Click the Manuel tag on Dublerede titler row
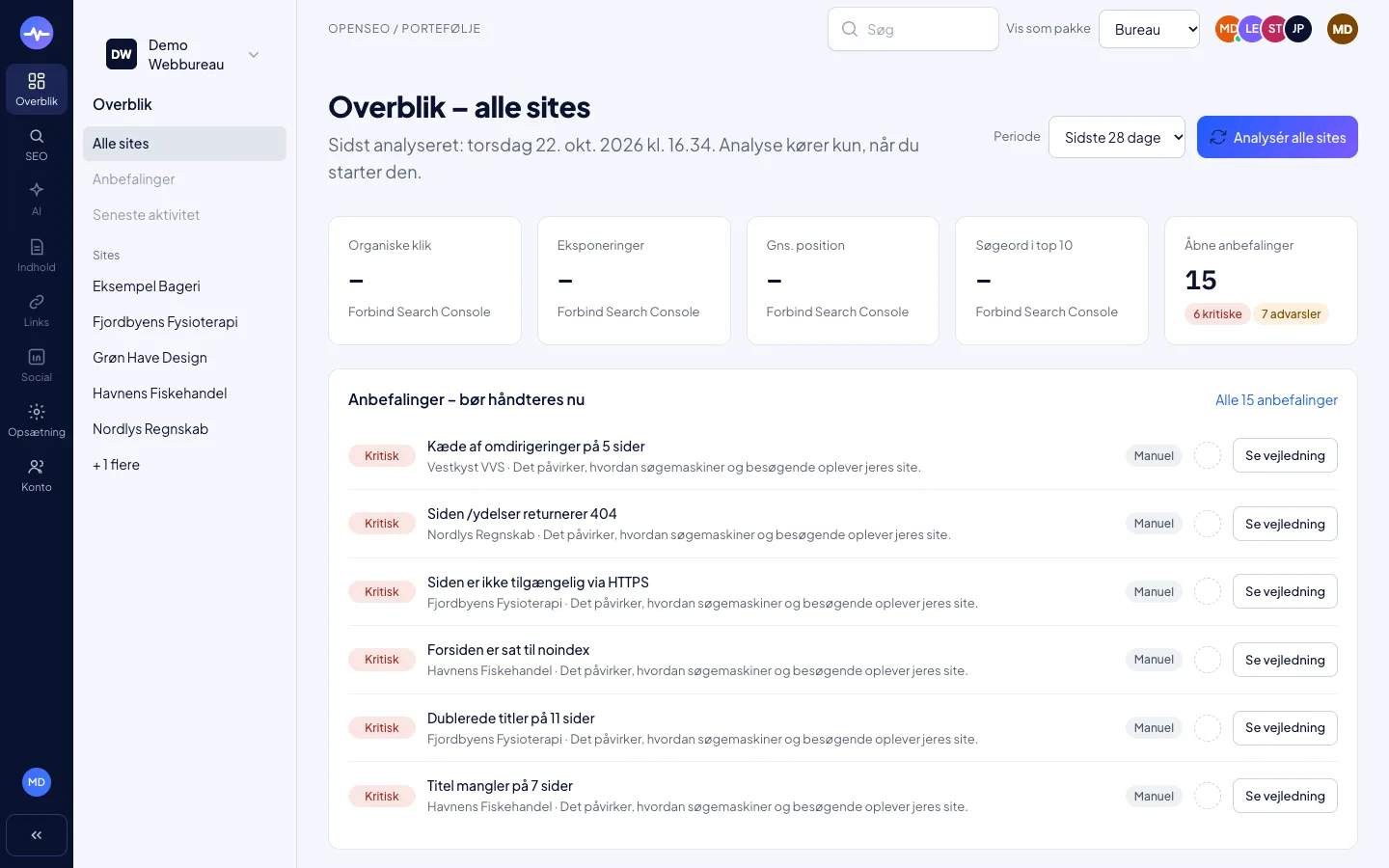This screenshot has width=1389, height=868. (1154, 728)
